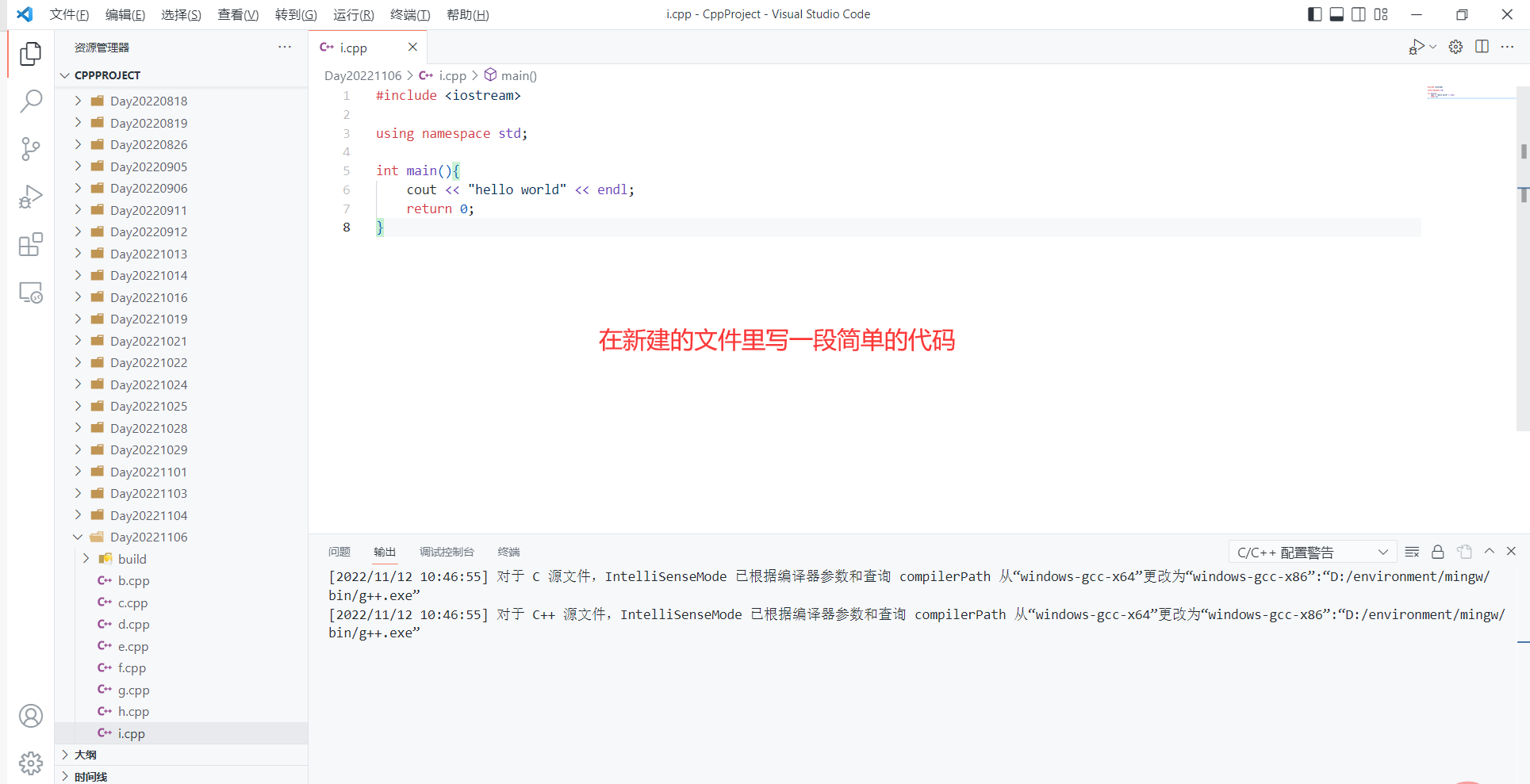The width and height of the screenshot is (1530, 784).
Task: Open the Manage gear in activity bar
Action: point(30,763)
